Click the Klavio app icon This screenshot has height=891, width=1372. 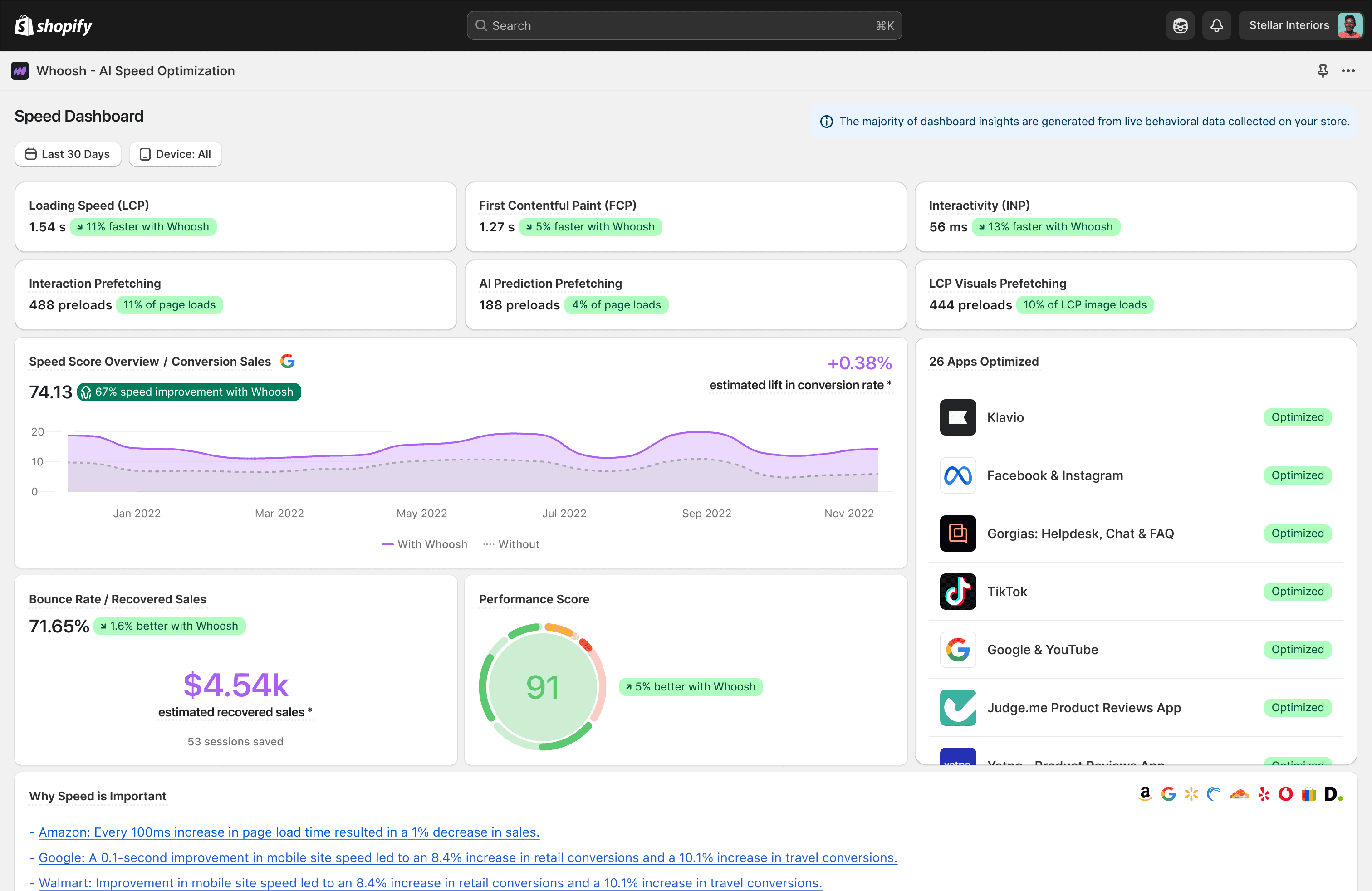click(x=957, y=417)
